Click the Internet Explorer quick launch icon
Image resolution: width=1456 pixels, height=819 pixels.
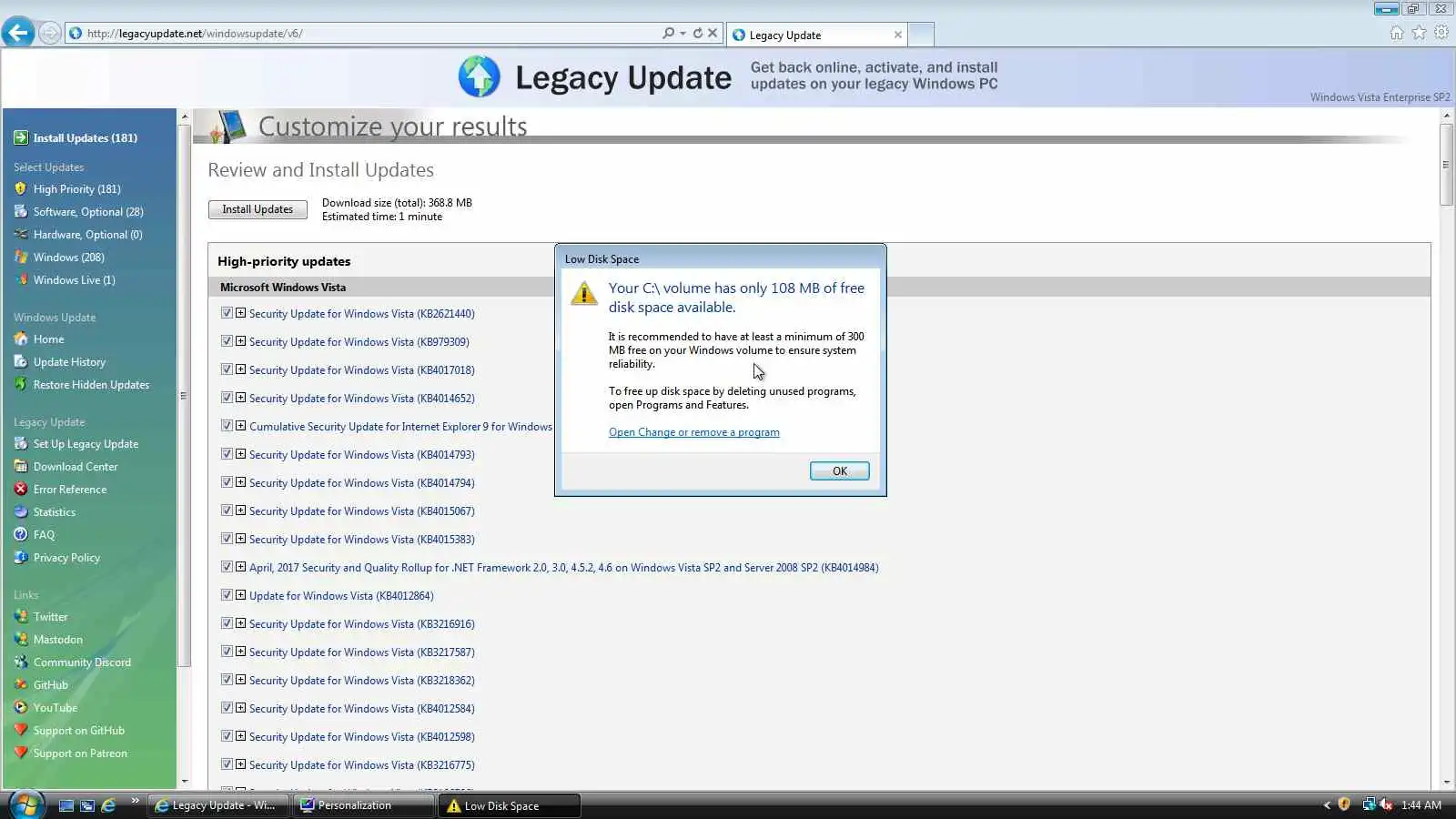[108, 805]
